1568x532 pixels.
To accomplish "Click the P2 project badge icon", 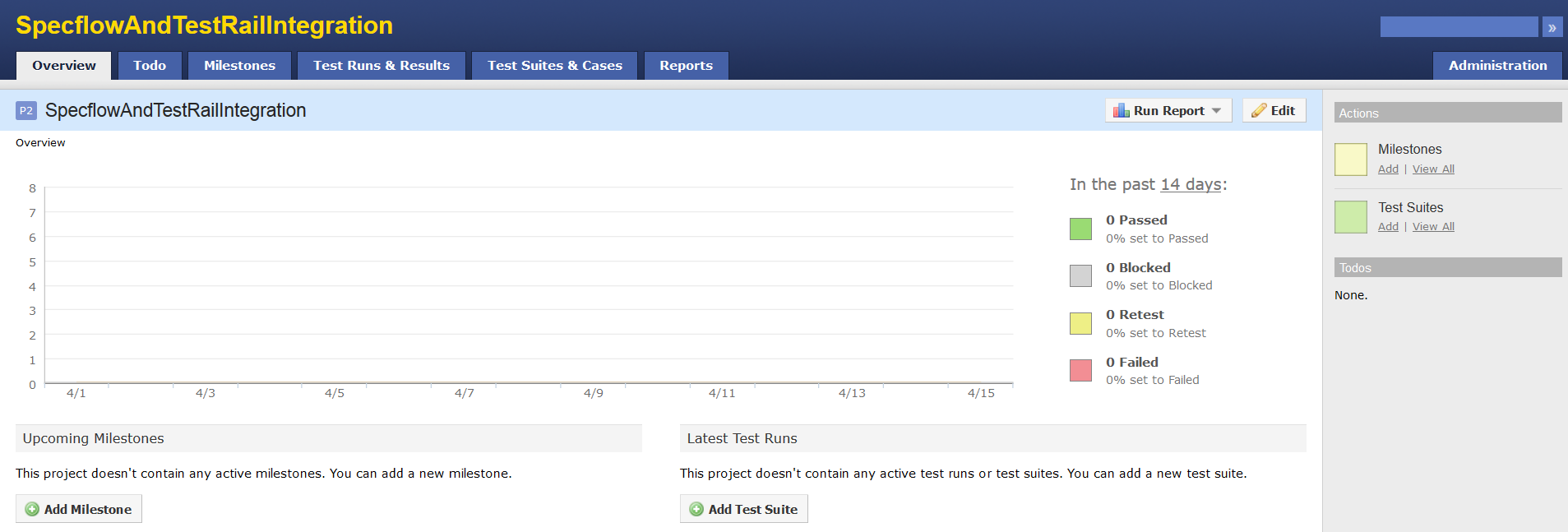I will click(x=26, y=111).
